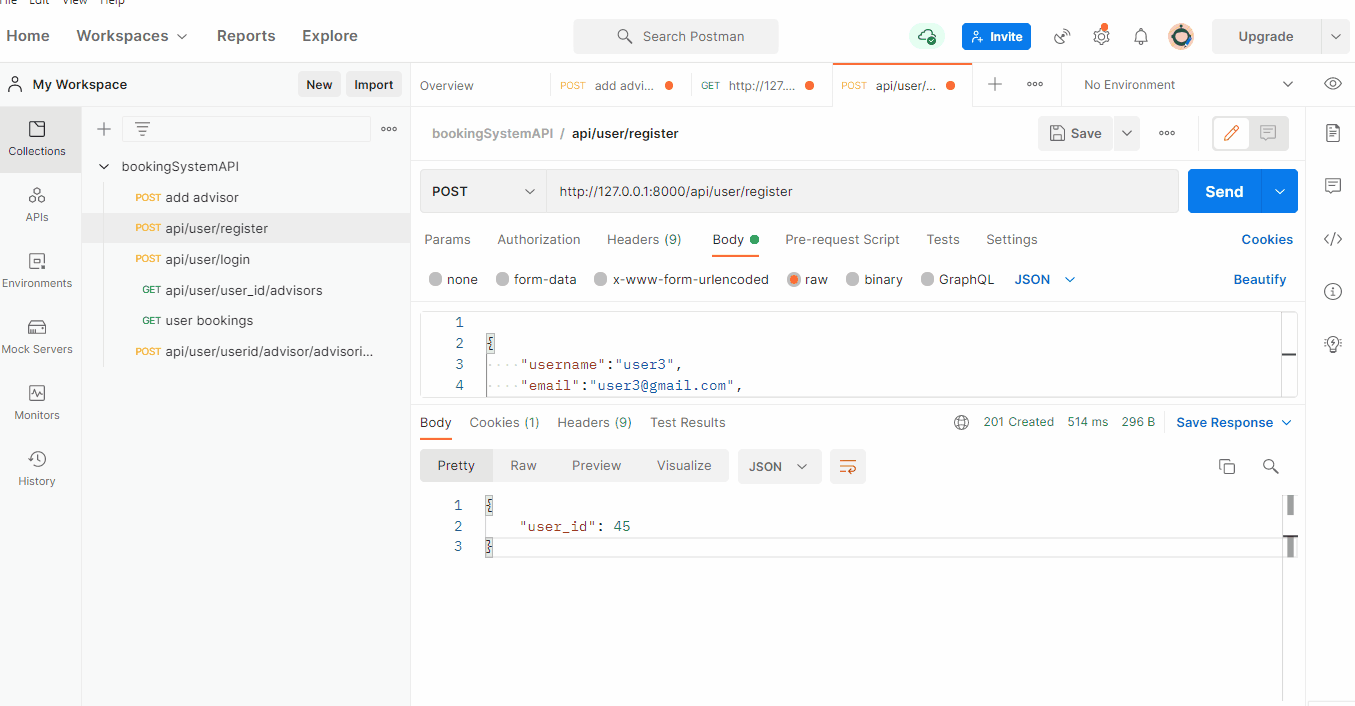Image resolution: width=1355 pixels, height=706 pixels.
Task: Switch to comment mode icon
Action: click(1268, 133)
